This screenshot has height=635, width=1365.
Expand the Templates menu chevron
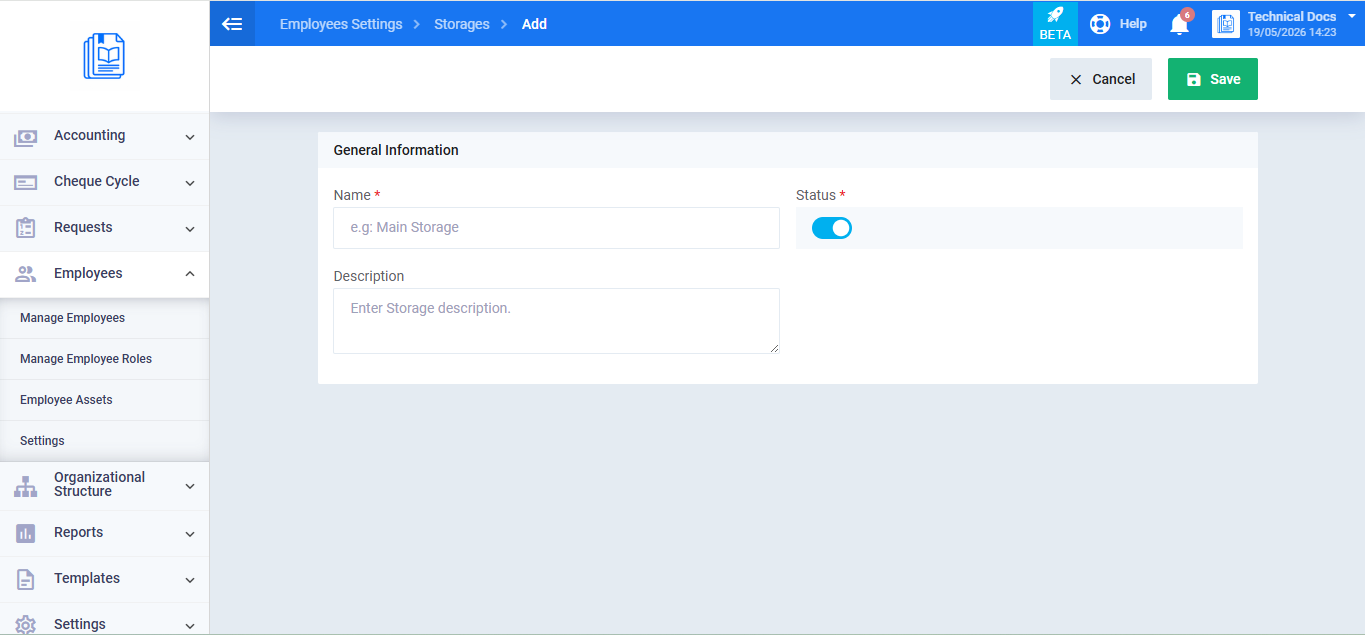(x=190, y=580)
